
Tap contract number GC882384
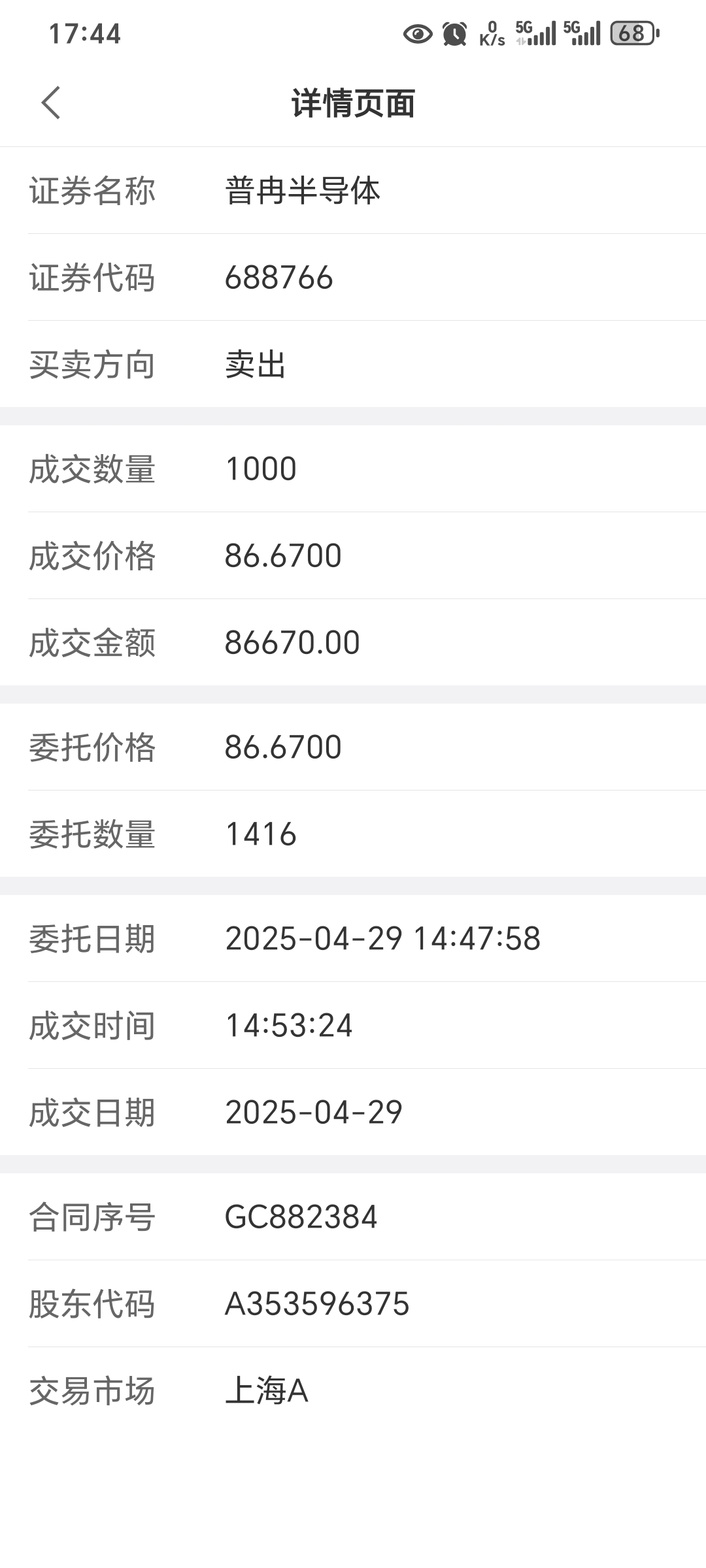click(x=301, y=1217)
